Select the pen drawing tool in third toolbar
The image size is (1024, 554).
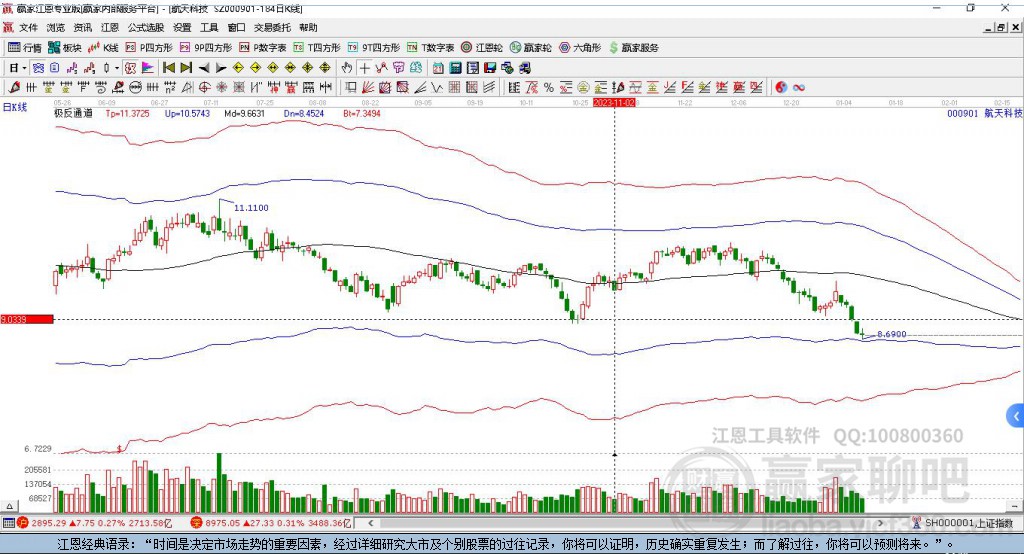click(14, 88)
